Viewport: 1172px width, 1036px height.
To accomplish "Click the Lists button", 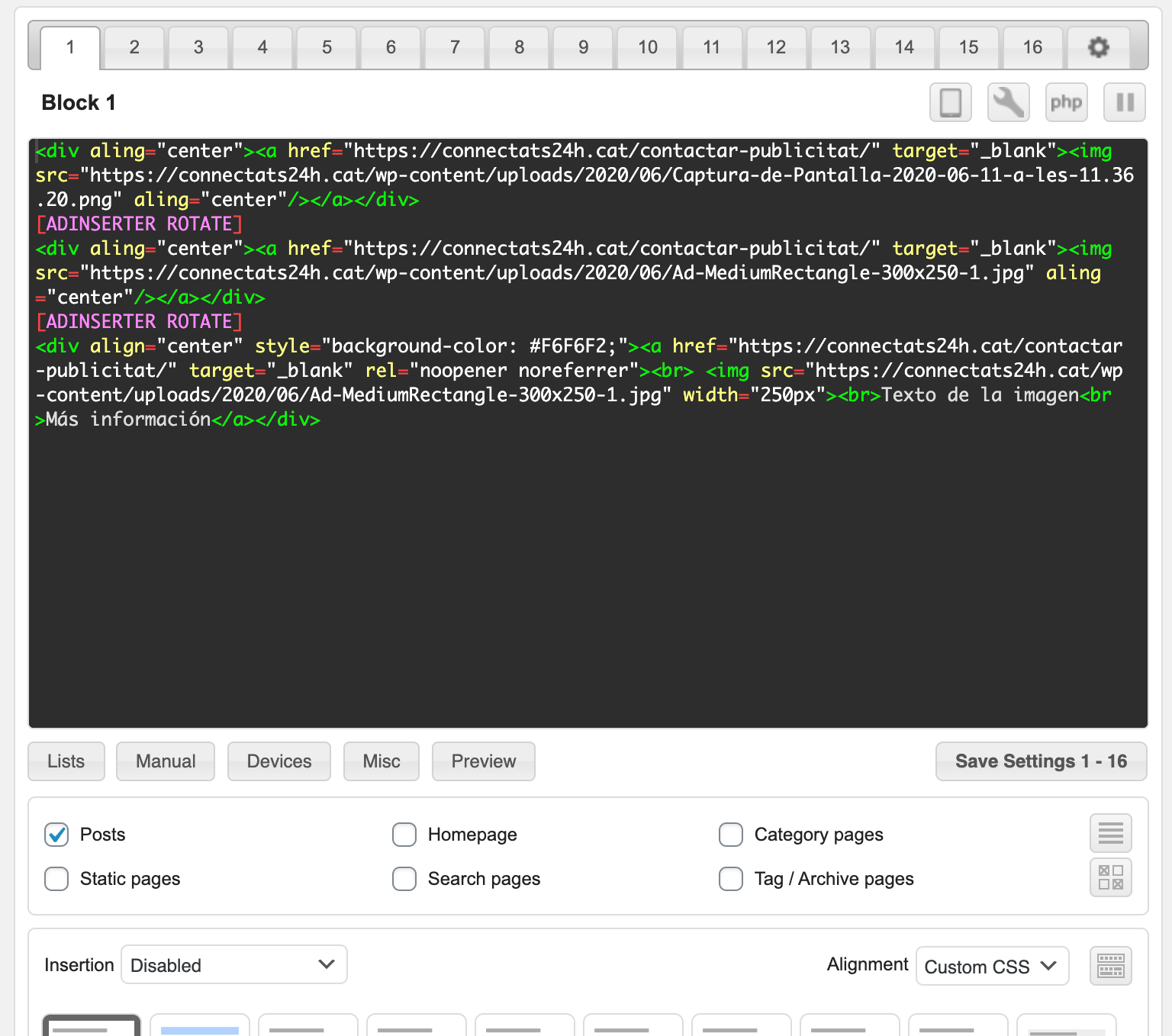I will (x=66, y=761).
